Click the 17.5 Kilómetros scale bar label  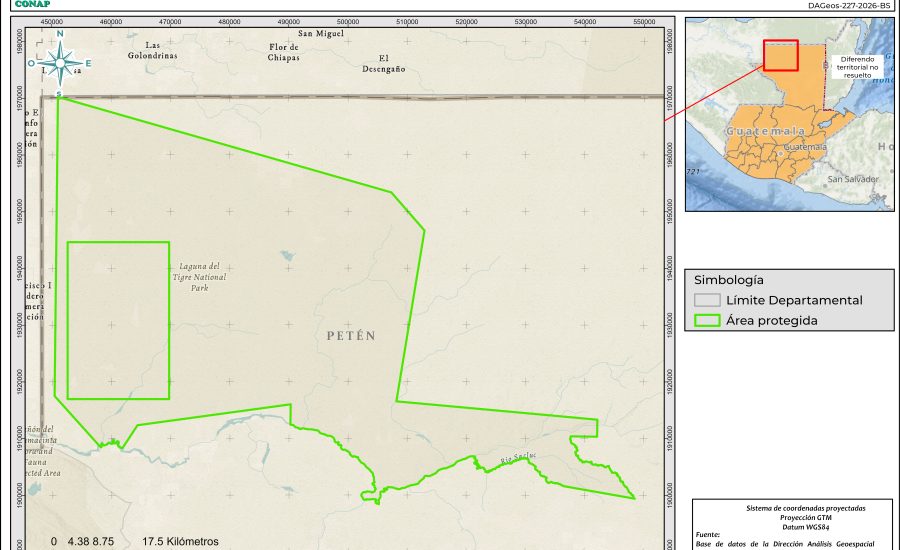pos(180,541)
